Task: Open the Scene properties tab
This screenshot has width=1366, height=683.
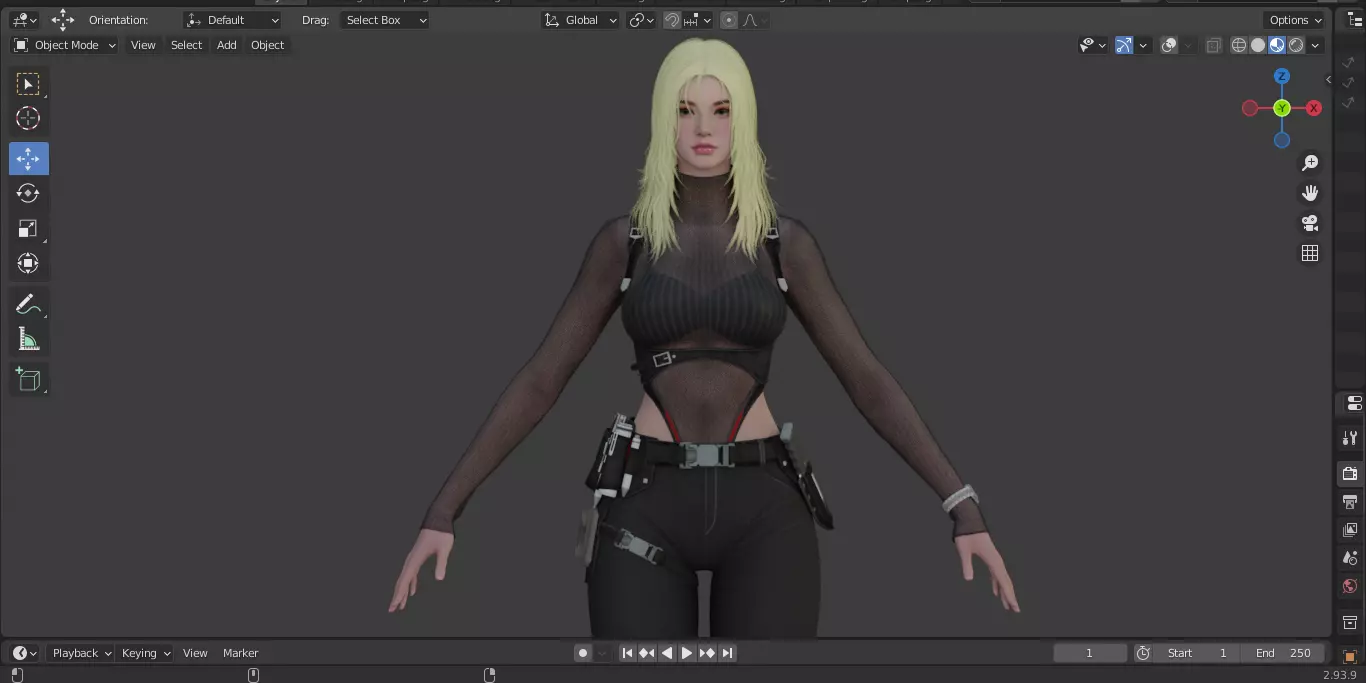Action: 1351,558
